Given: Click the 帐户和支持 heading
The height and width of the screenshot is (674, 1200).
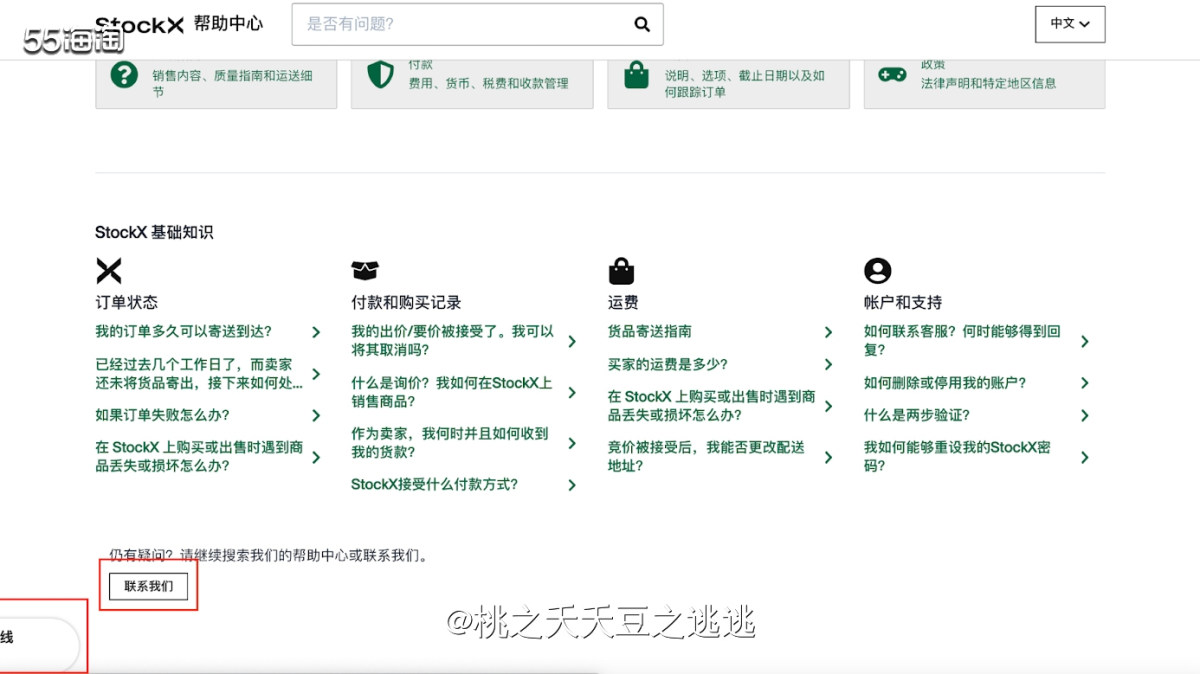Looking at the screenshot, I should coord(903,302).
